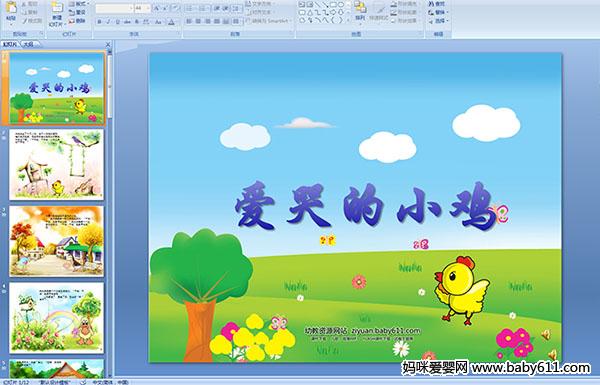The width and height of the screenshot is (600, 385).
Task: Toggle Underline formatting button
Action: [x=117, y=22]
